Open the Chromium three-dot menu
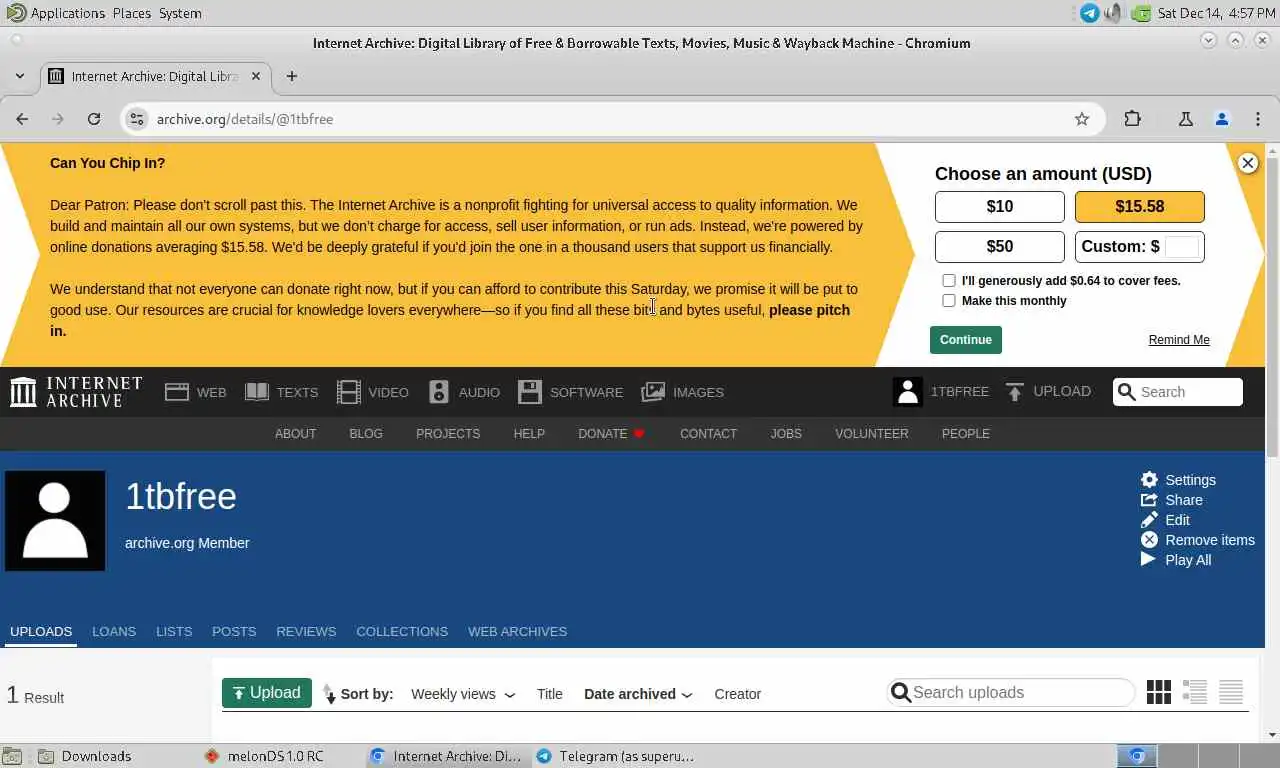The height and width of the screenshot is (768, 1280). [1258, 119]
